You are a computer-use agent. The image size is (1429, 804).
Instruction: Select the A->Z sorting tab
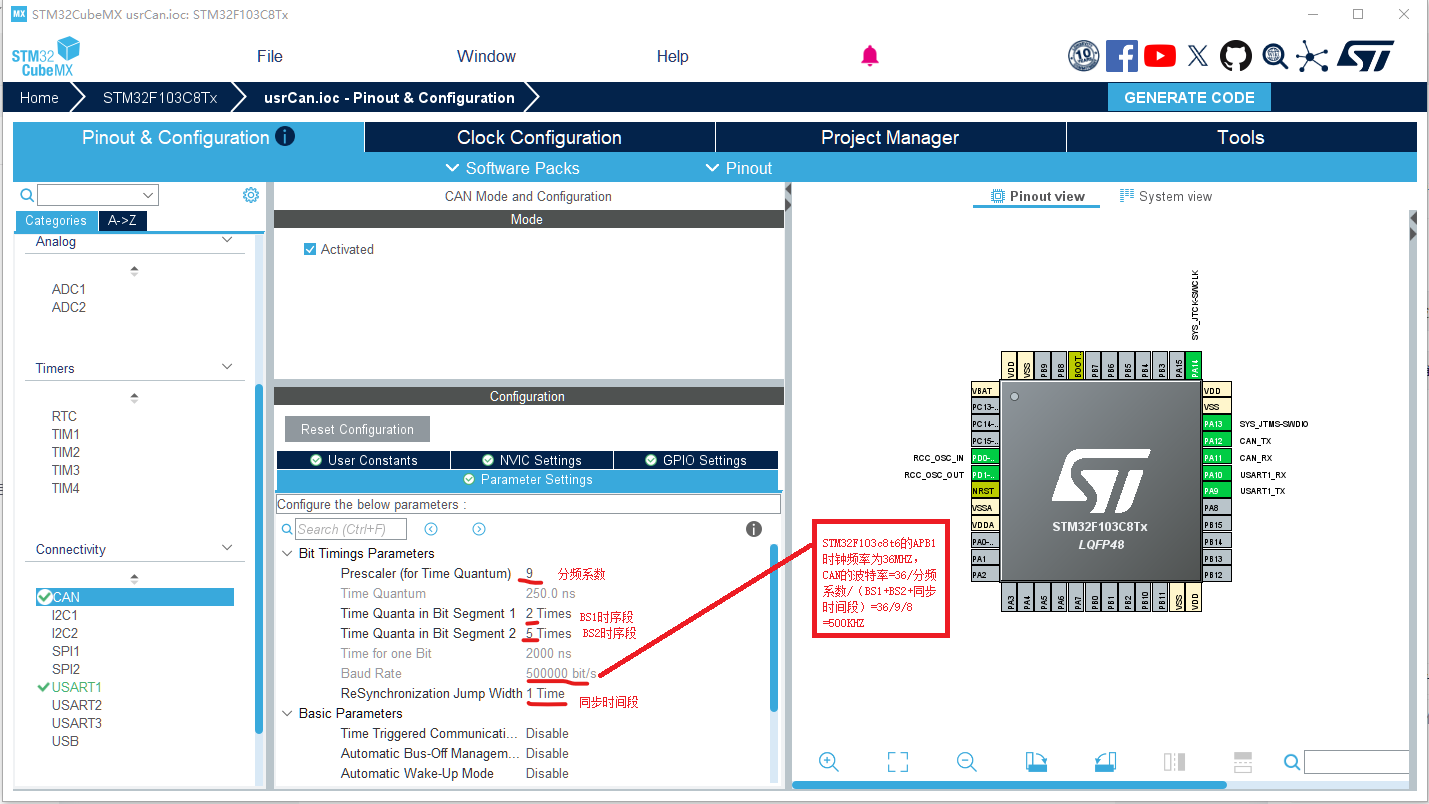[x=123, y=221]
